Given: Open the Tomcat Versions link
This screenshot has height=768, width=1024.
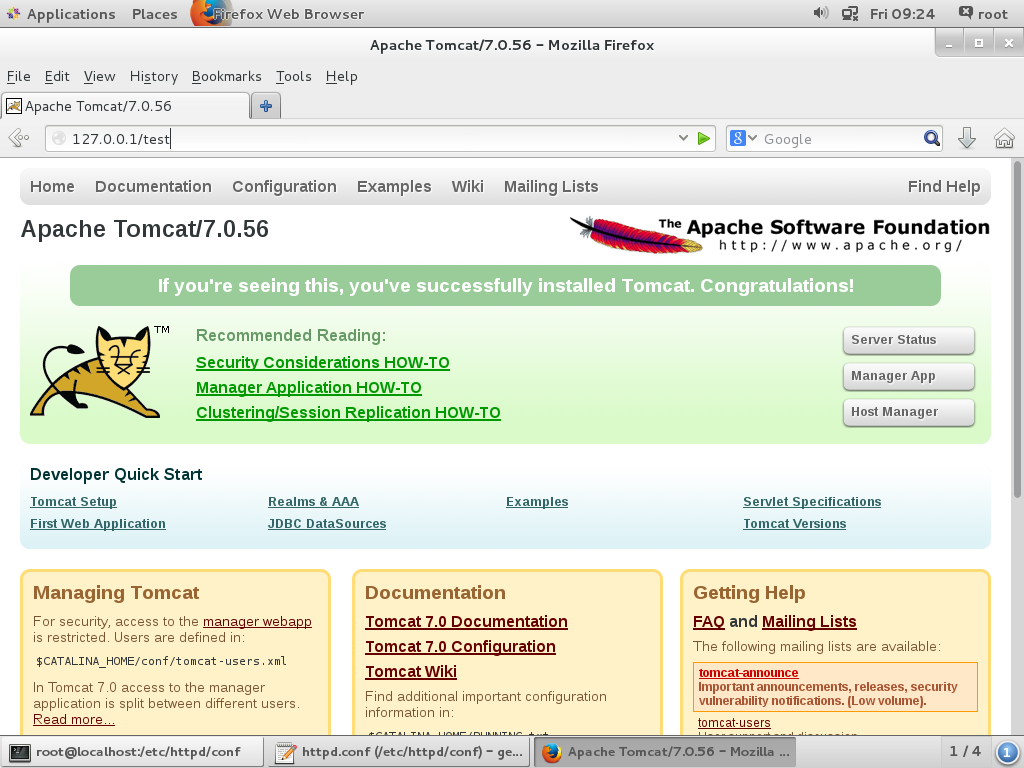Looking at the screenshot, I should click(795, 524).
